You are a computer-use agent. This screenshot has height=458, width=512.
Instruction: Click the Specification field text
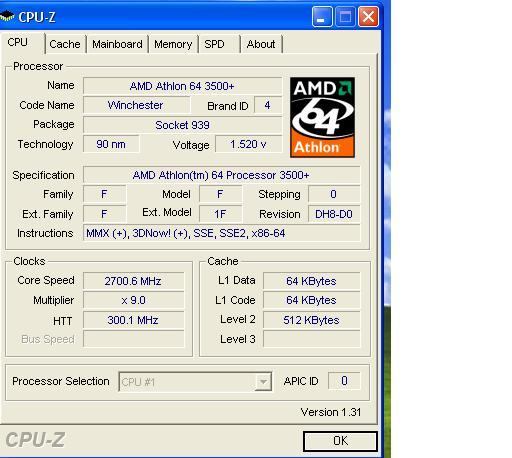tap(221, 175)
